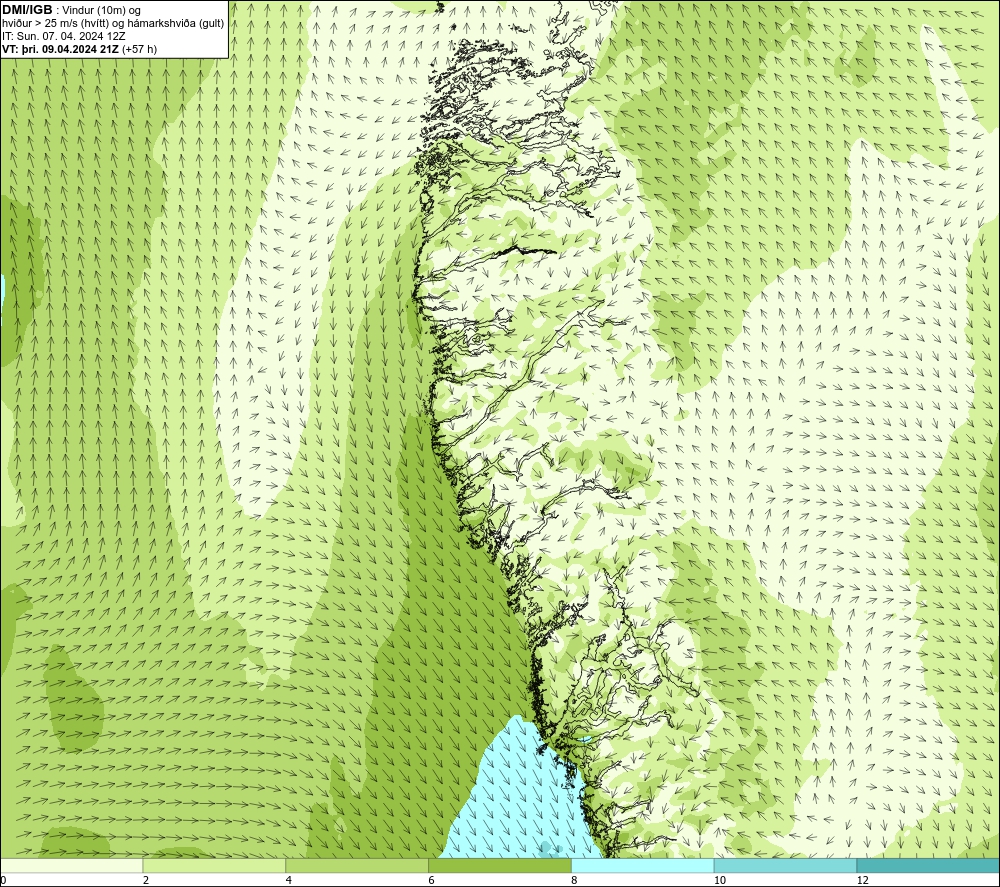Image resolution: width=1000 pixels, height=887 pixels.
Task: Click the scale label '8'
Action: click(x=575, y=881)
